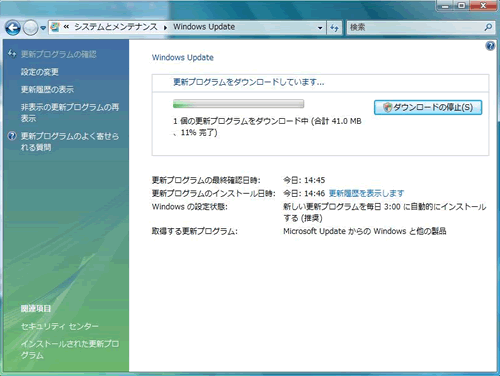Click the magnifier search icon

488,27
